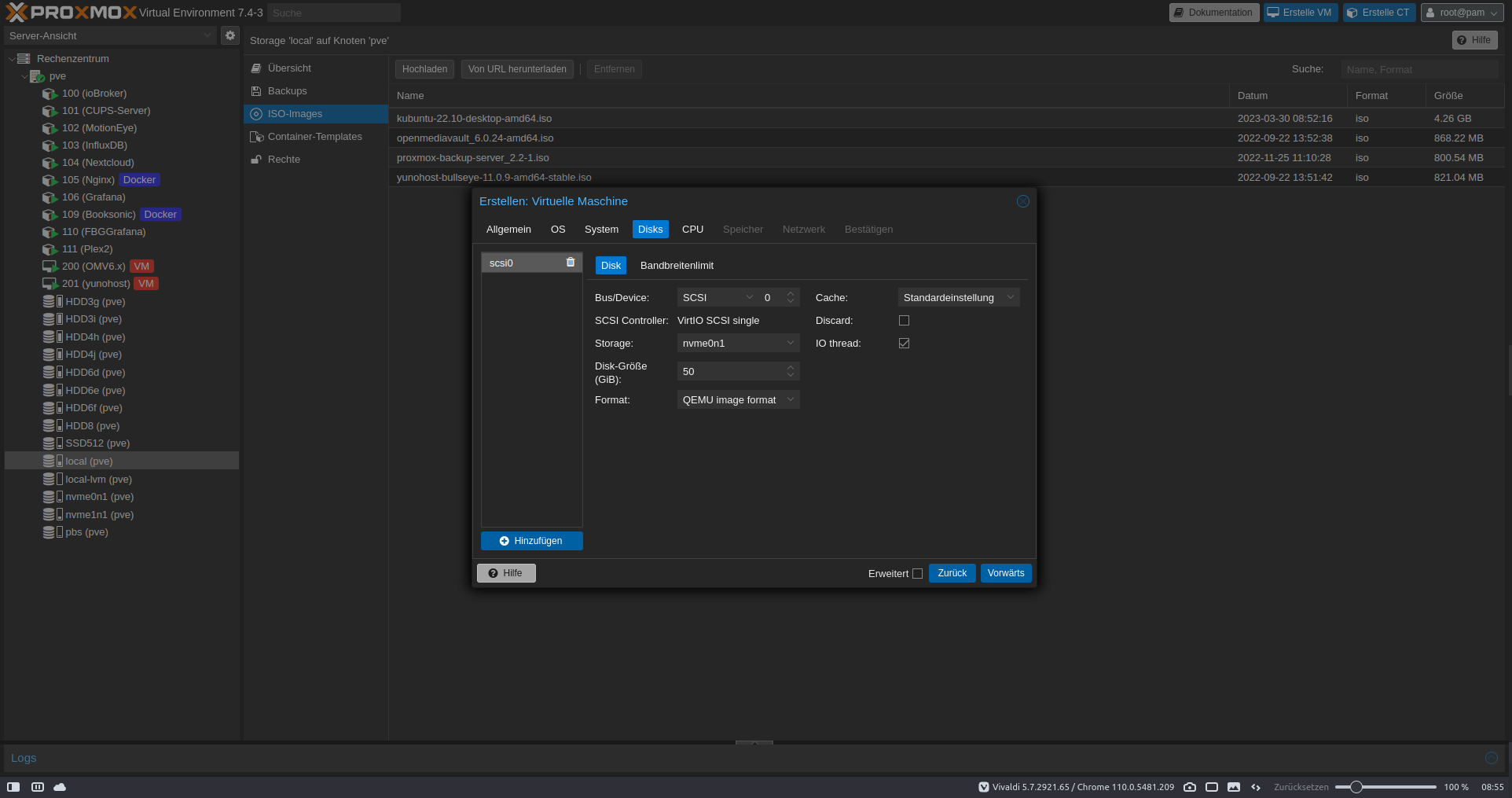Click the Name, Format filter field
1512x798 pixels.
click(1420, 69)
